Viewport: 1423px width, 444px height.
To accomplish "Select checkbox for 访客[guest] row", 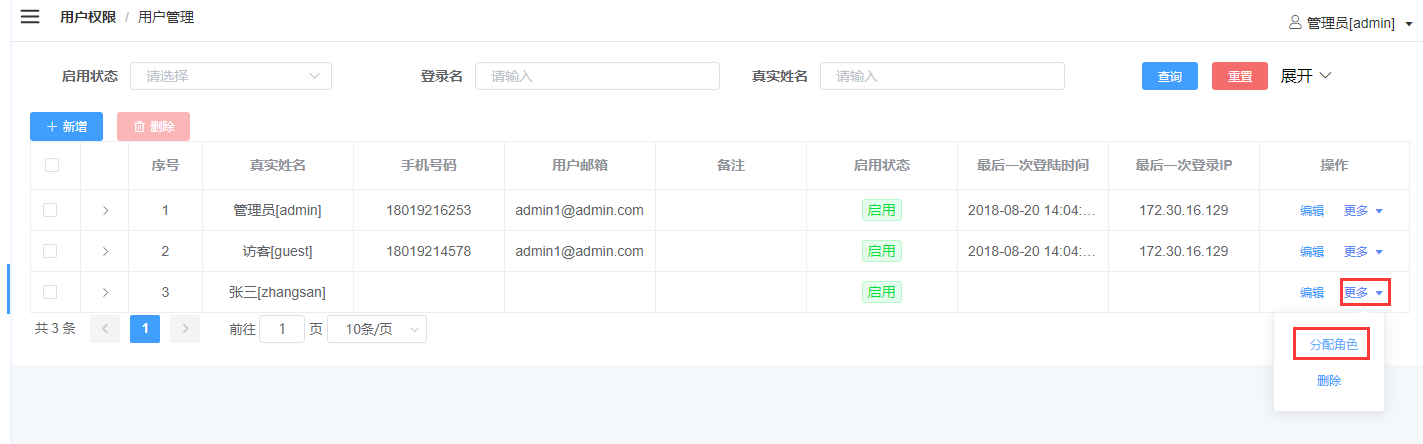I will pos(50,251).
